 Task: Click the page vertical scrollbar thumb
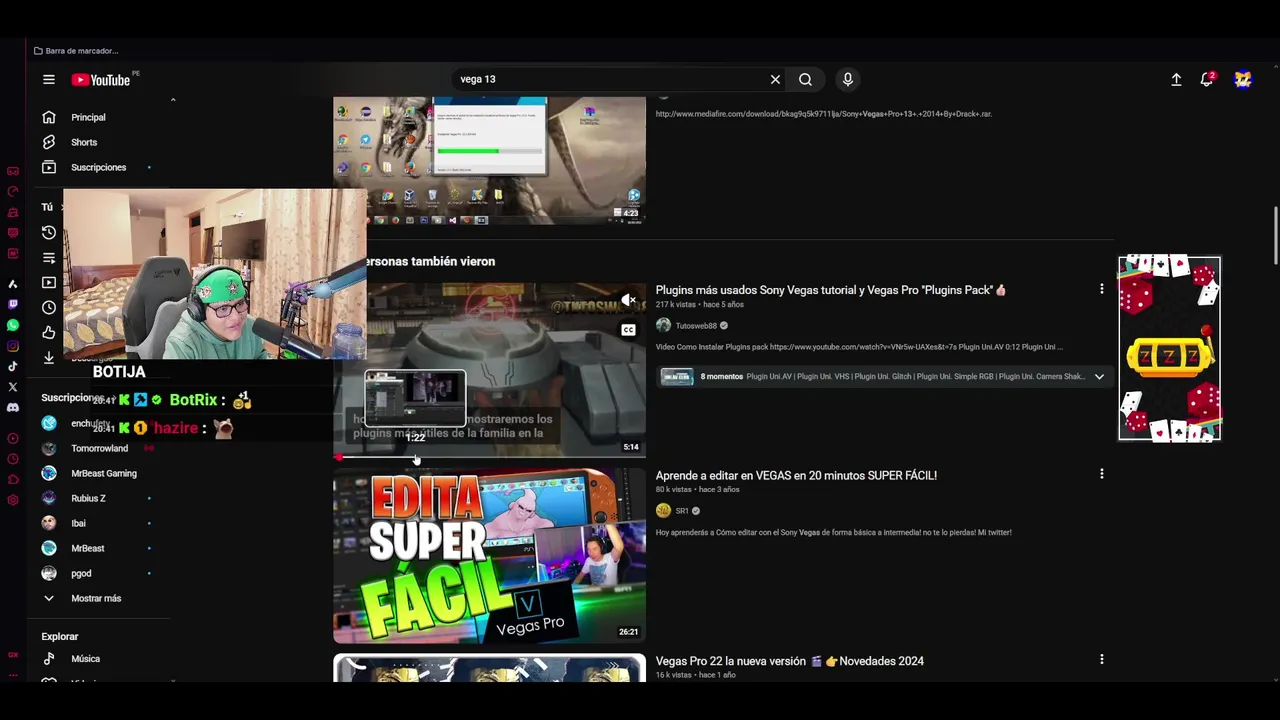pos(1275,236)
